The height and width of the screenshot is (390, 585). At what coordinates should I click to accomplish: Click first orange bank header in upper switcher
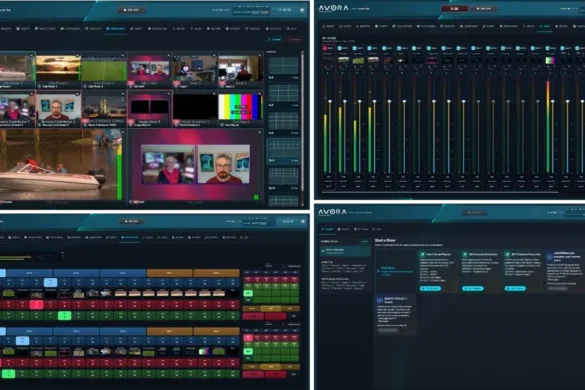170,273
